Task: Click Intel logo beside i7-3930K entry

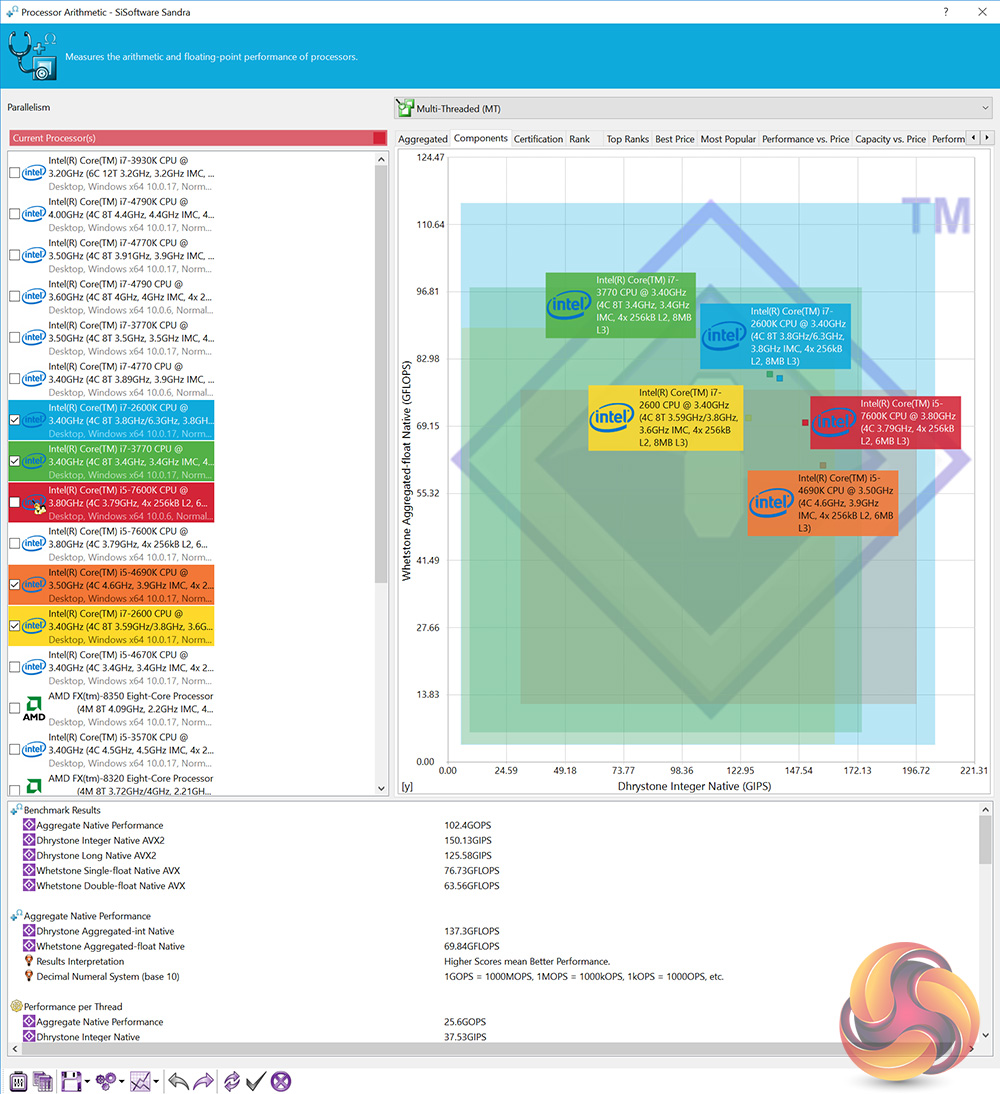Action: pyautogui.click(x=33, y=172)
